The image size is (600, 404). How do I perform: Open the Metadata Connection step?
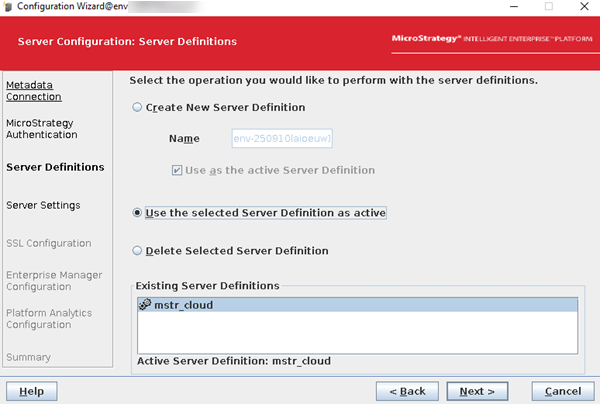tap(33, 91)
